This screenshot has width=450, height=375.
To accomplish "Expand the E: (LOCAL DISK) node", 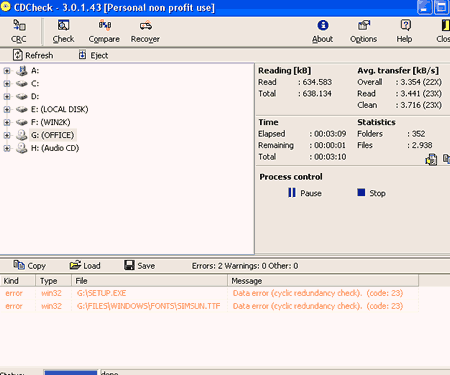I will (7, 109).
